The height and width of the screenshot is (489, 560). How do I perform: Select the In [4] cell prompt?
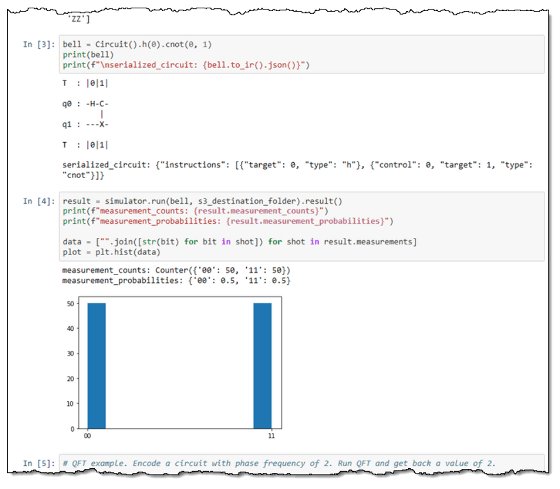click(x=39, y=201)
